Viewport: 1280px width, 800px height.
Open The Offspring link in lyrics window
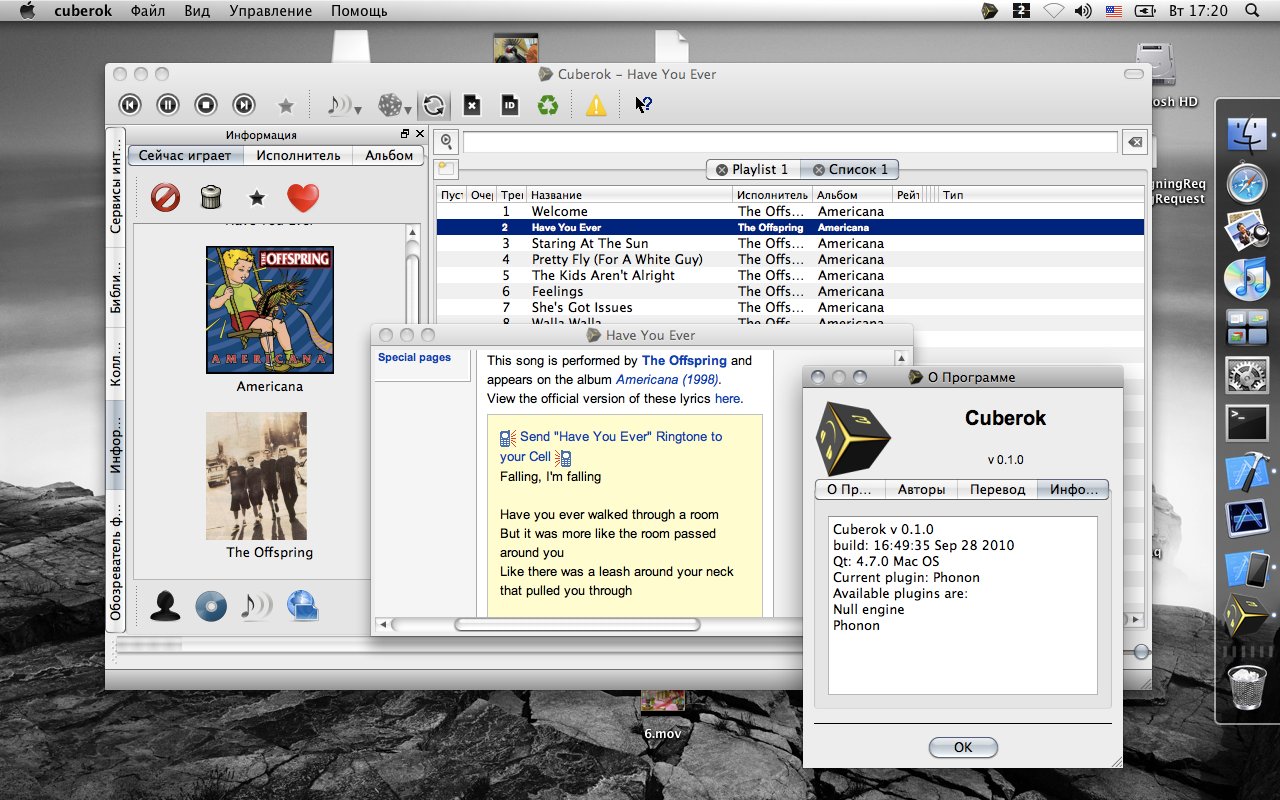[684, 360]
